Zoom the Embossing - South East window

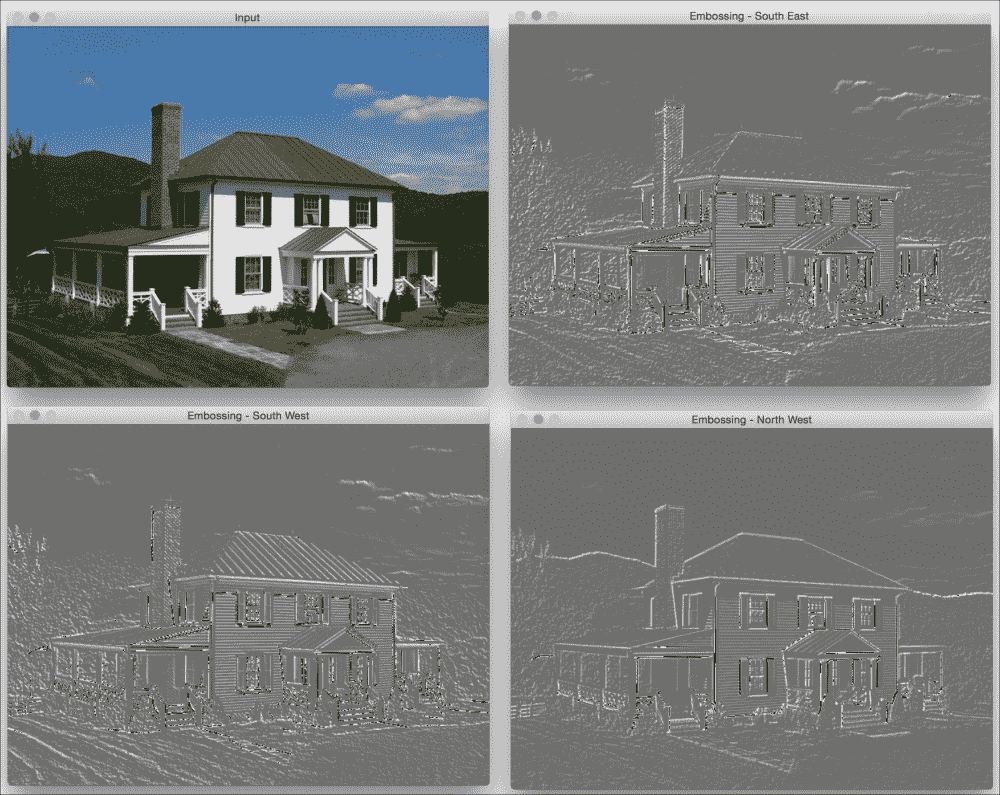click(x=552, y=16)
